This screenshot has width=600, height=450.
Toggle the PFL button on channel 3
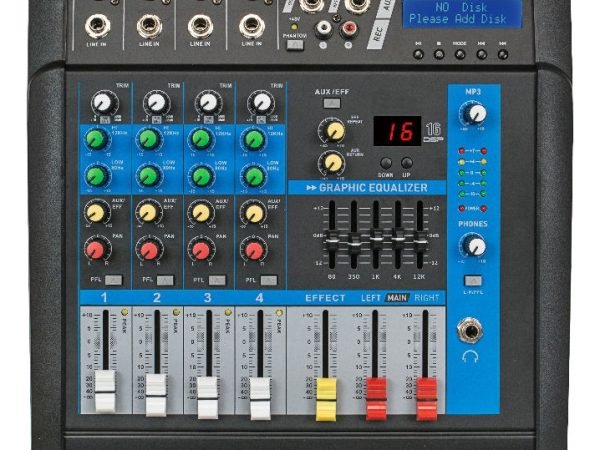[x=217, y=280]
